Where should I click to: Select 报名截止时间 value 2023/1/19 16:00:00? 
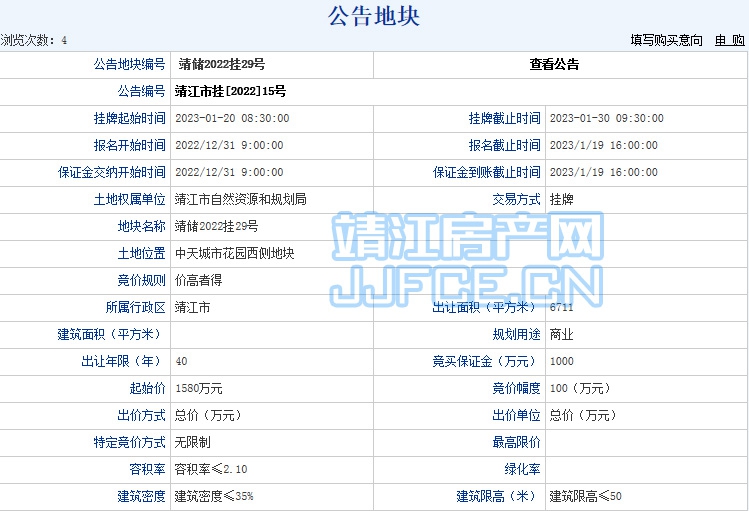click(x=604, y=145)
